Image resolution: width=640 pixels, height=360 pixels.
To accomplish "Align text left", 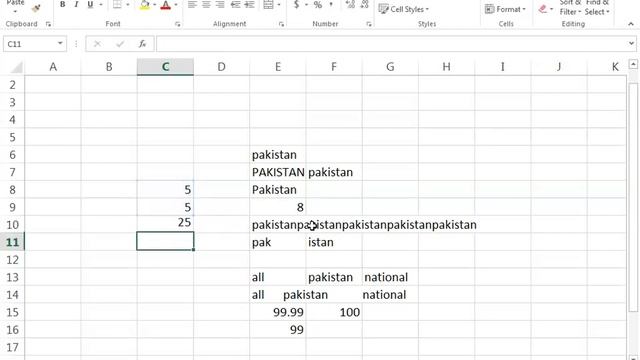I will [x=192, y=5].
